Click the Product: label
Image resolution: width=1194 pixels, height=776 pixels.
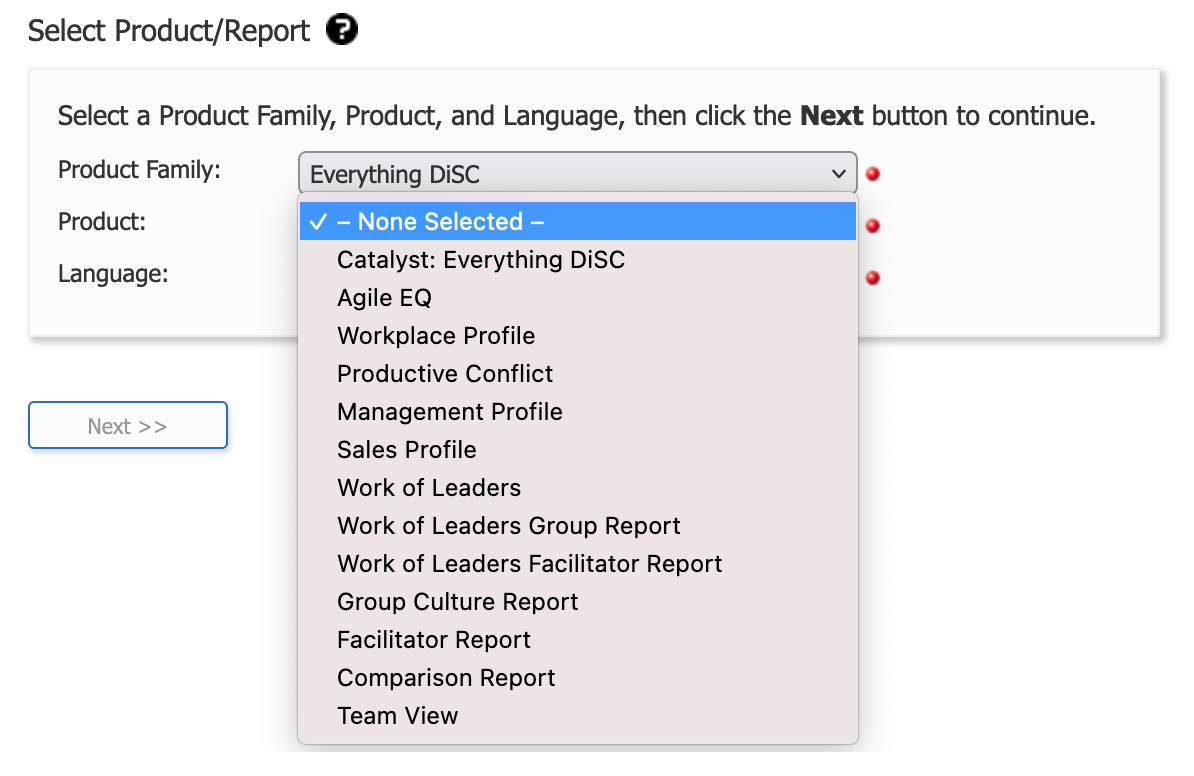pos(102,222)
